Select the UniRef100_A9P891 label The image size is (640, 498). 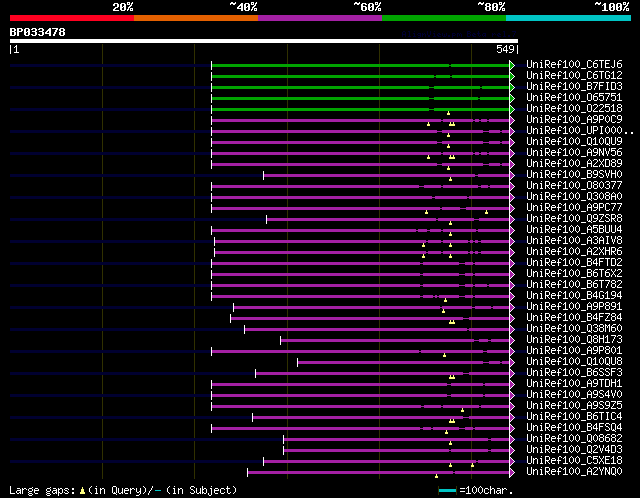tap(574, 307)
